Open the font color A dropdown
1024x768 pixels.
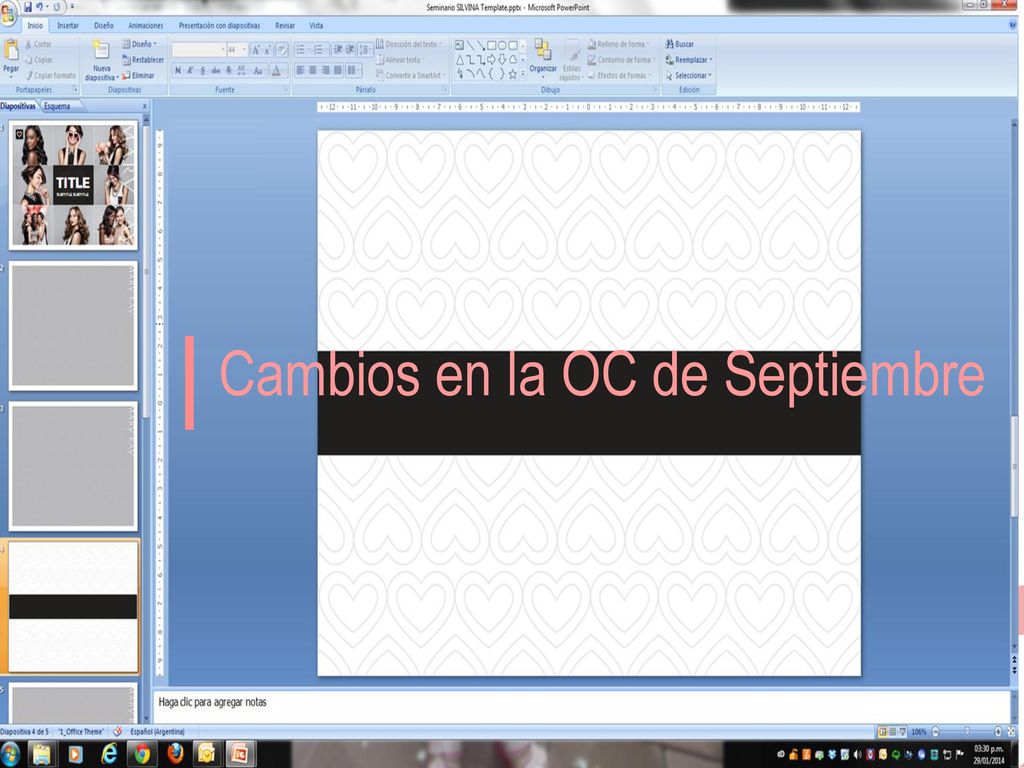[278, 71]
